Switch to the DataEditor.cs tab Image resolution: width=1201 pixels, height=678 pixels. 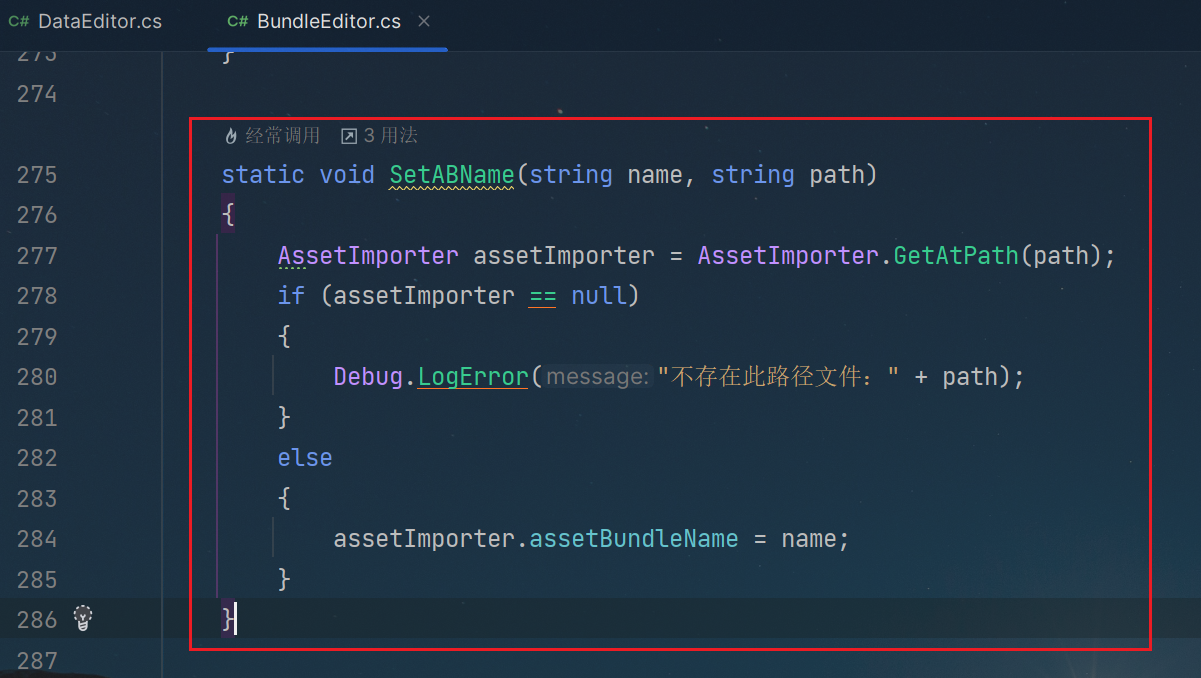pyautogui.click(x=99, y=22)
